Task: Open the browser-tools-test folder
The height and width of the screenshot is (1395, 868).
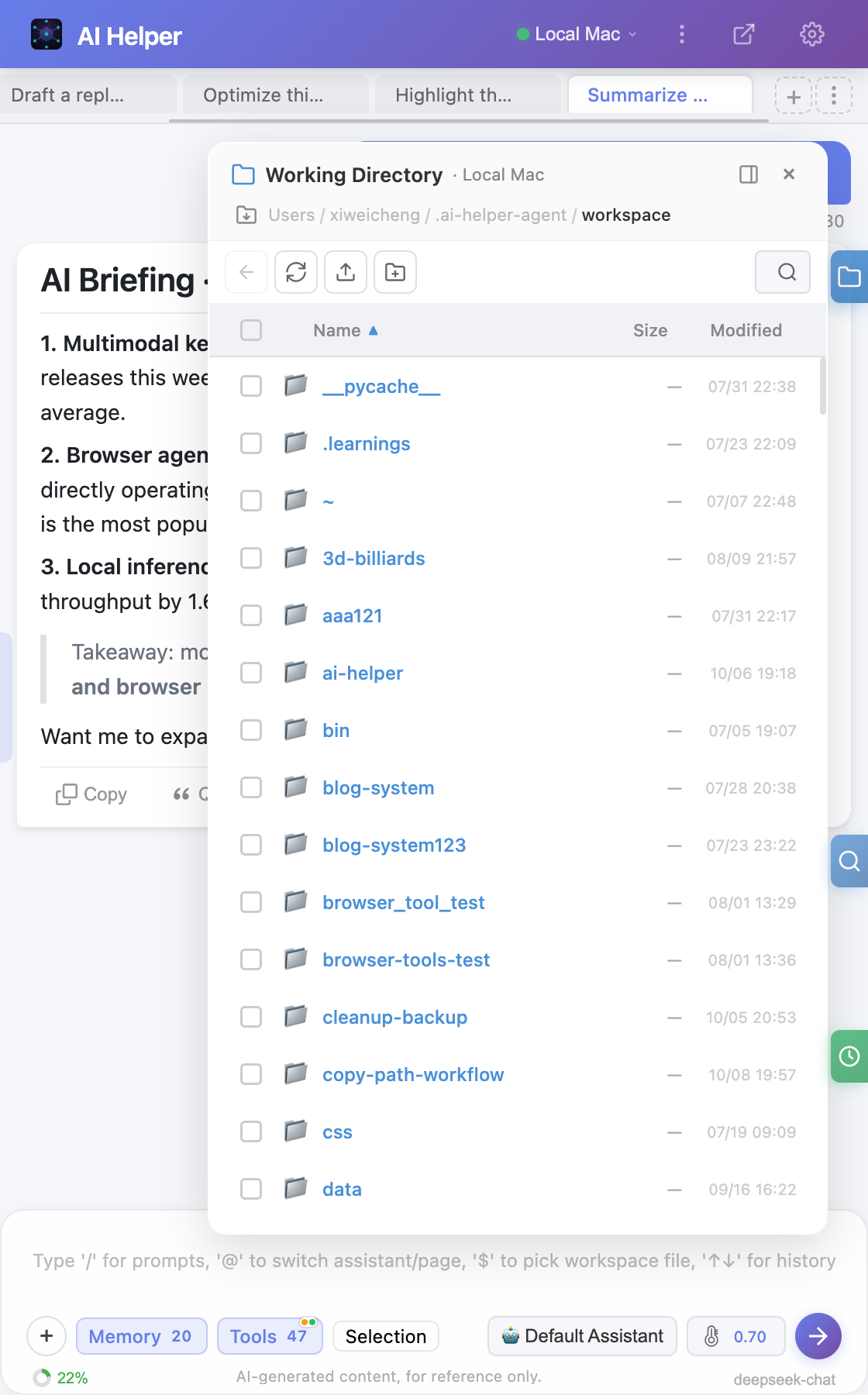Action: click(x=406, y=959)
